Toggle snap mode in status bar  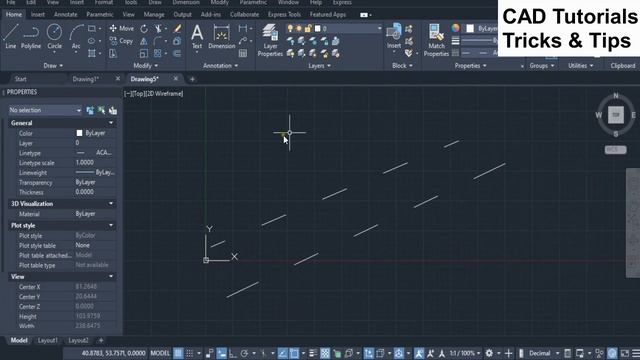[190, 353]
